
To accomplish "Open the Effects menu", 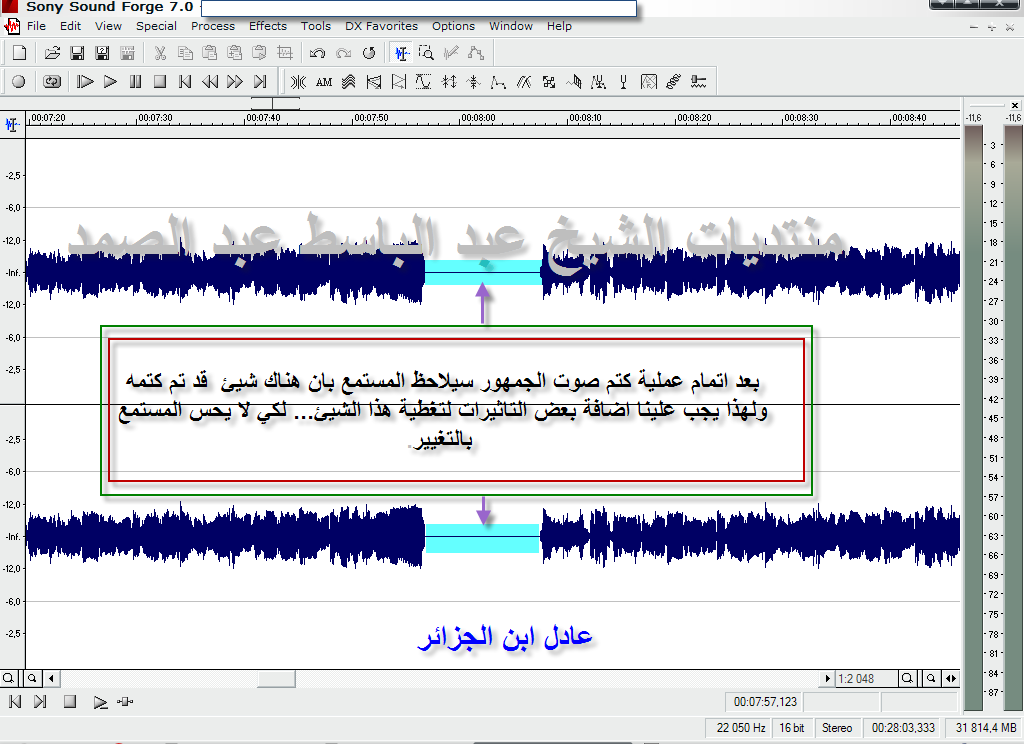I will (x=268, y=26).
